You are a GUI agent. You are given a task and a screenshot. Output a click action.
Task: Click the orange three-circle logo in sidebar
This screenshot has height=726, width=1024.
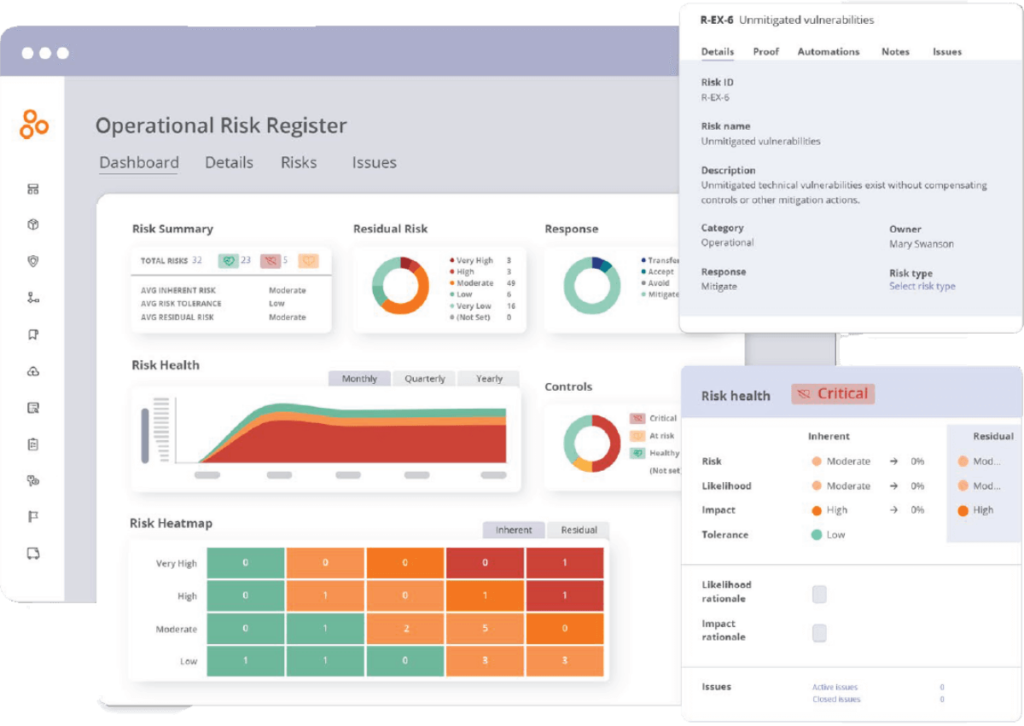point(33,126)
